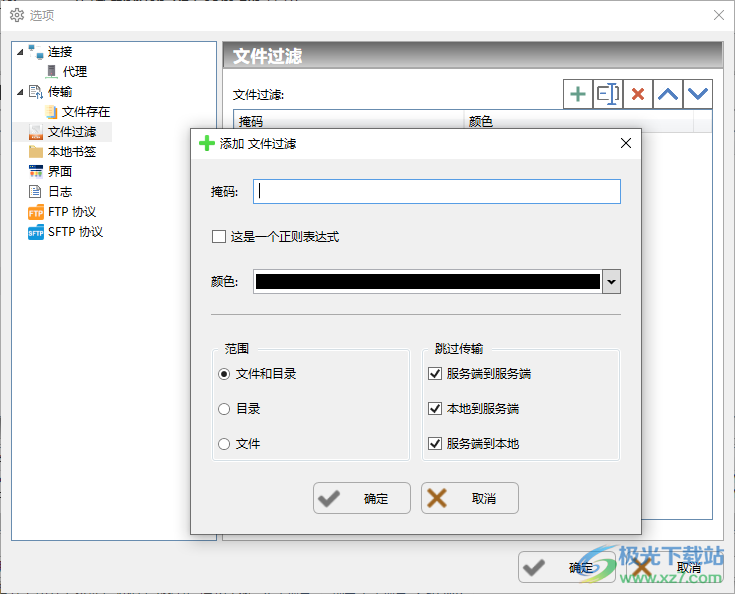Move filter up with the up arrow icon
Viewport: 735px width, 594px height.
coord(668,94)
